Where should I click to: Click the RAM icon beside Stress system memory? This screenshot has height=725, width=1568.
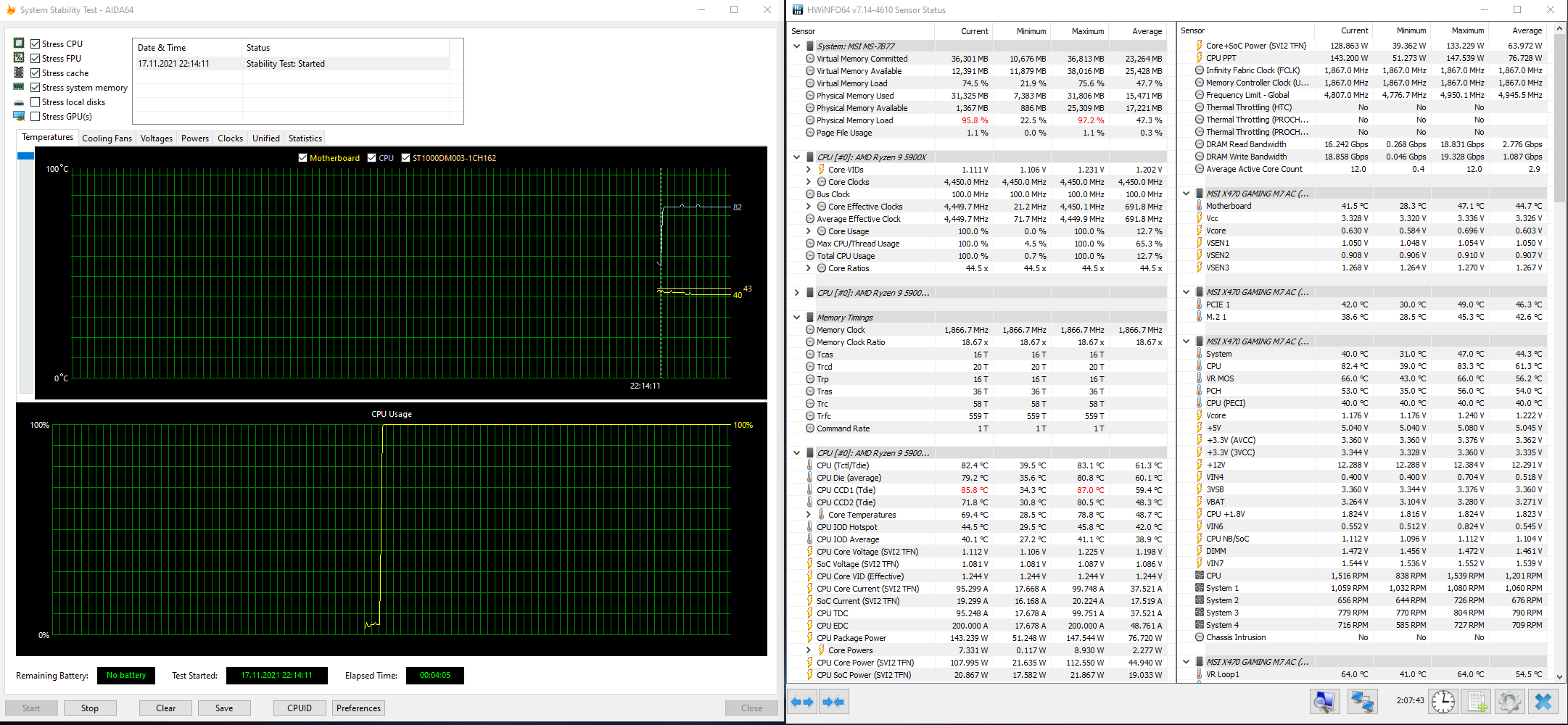(19, 87)
